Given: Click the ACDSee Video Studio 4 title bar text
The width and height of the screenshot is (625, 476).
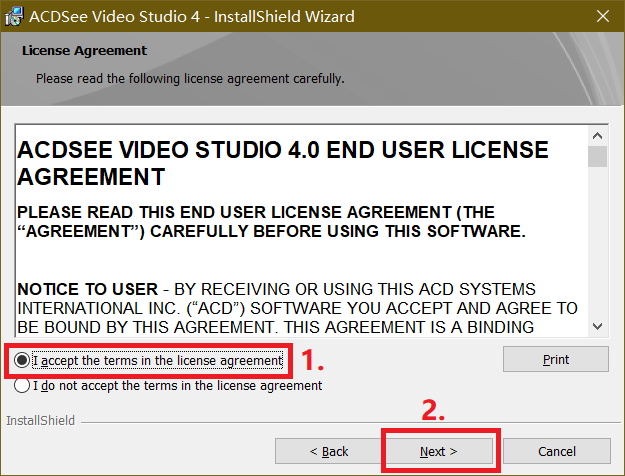Looking at the screenshot, I should 191,17.
